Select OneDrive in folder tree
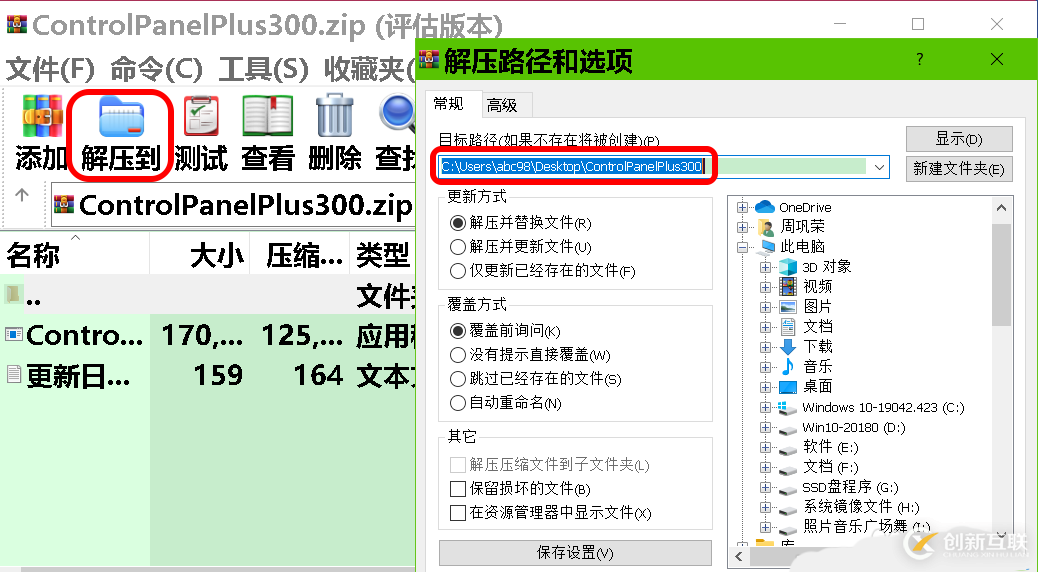This screenshot has height=572, width=1038. tap(805, 207)
